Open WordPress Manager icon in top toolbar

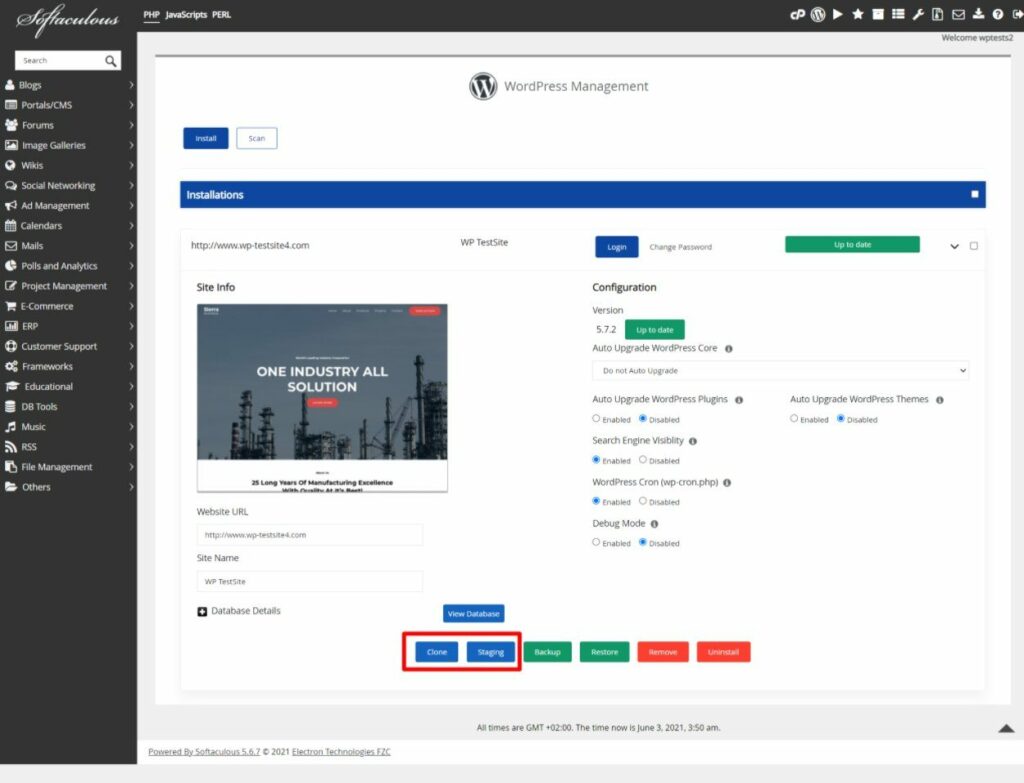point(818,14)
